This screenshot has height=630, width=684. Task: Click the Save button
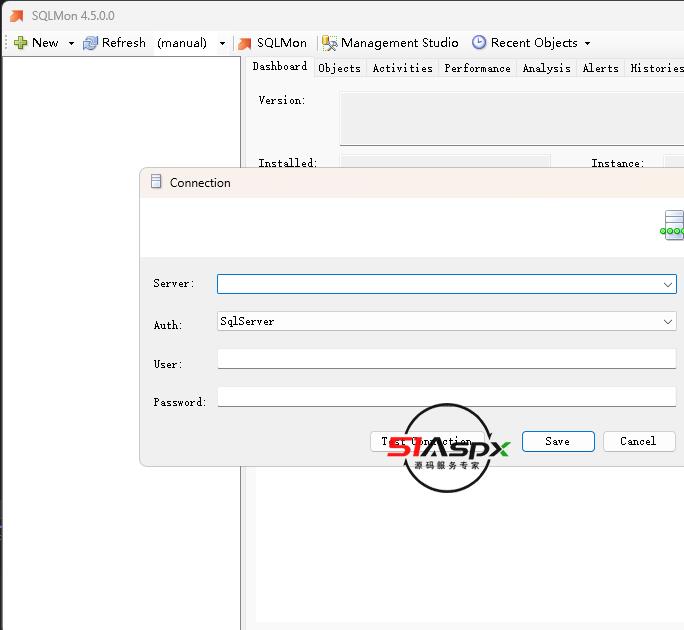tap(558, 441)
